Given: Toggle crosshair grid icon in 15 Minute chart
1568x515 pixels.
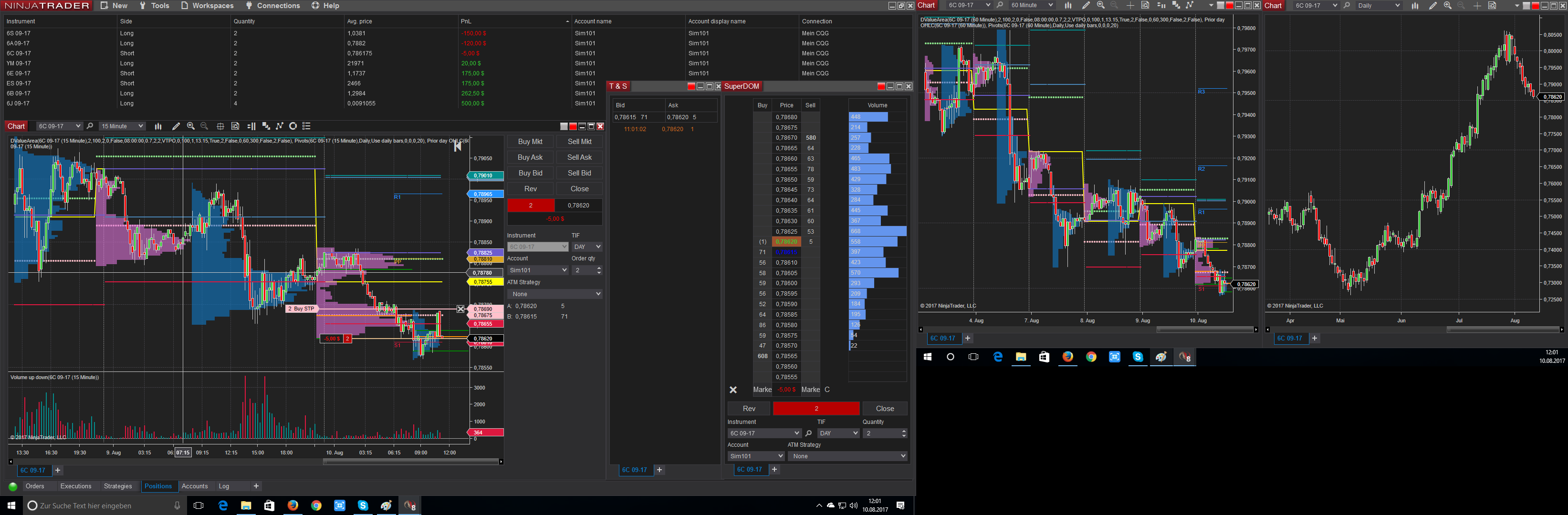Looking at the screenshot, I should 220,126.
